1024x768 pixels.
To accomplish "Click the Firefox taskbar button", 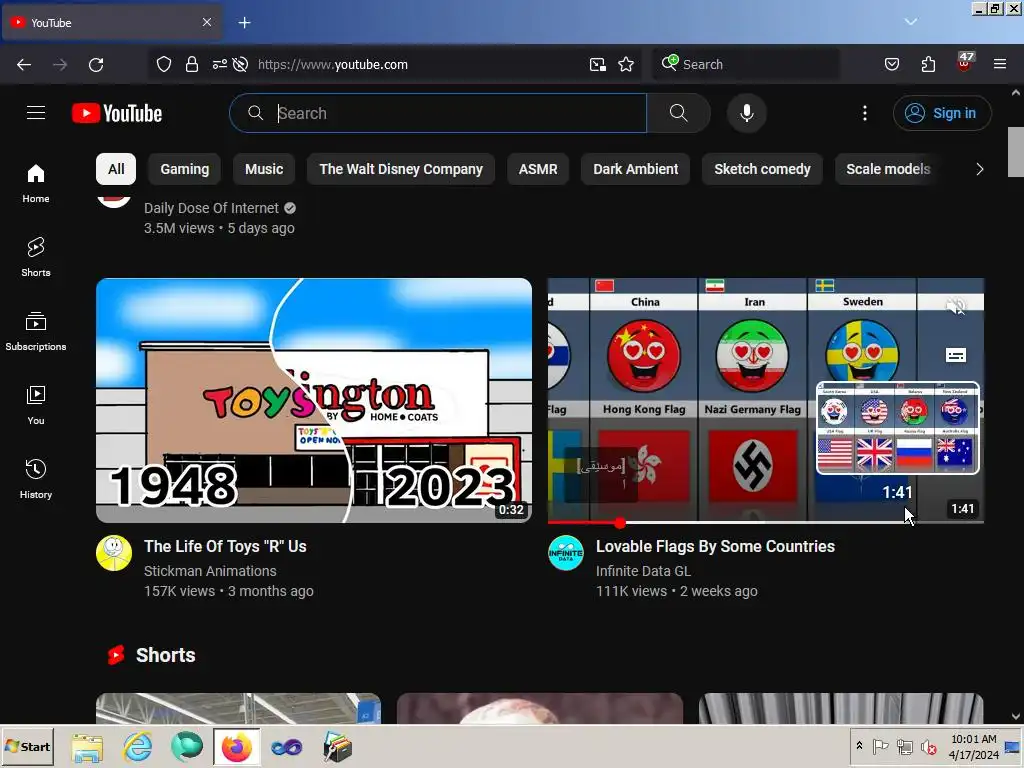I will (237, 746).
